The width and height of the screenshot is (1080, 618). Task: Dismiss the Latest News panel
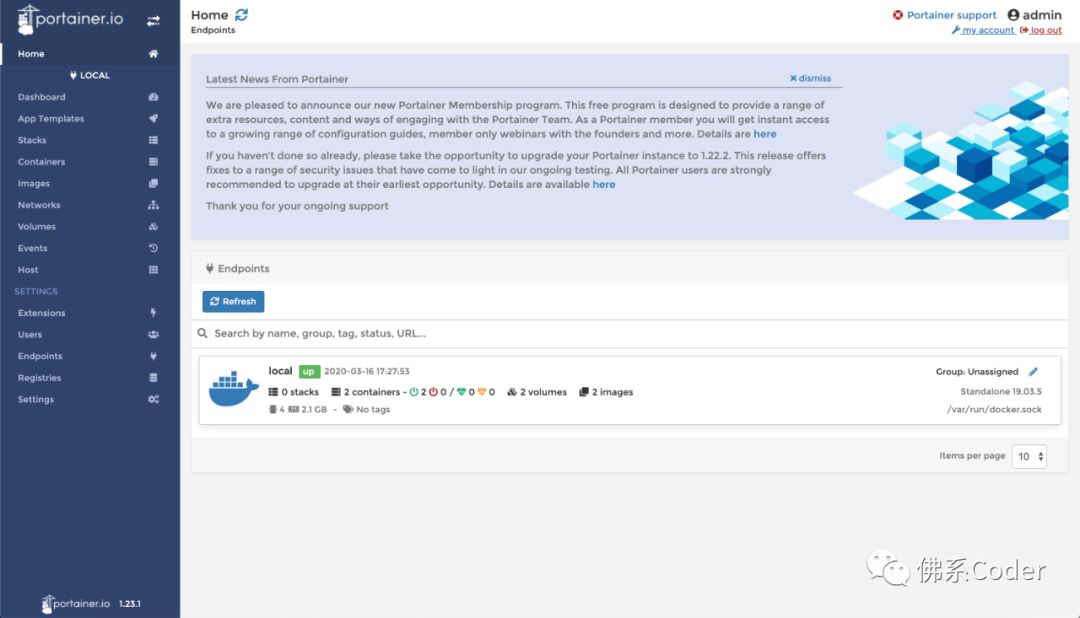(810, 78)
